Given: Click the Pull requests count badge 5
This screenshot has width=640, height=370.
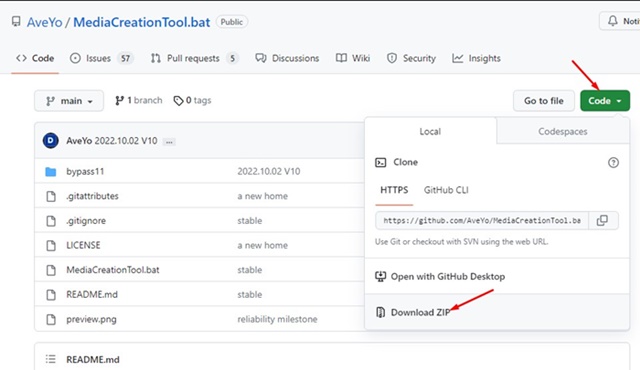Looking at the screenshot, I should pos(232,58).
